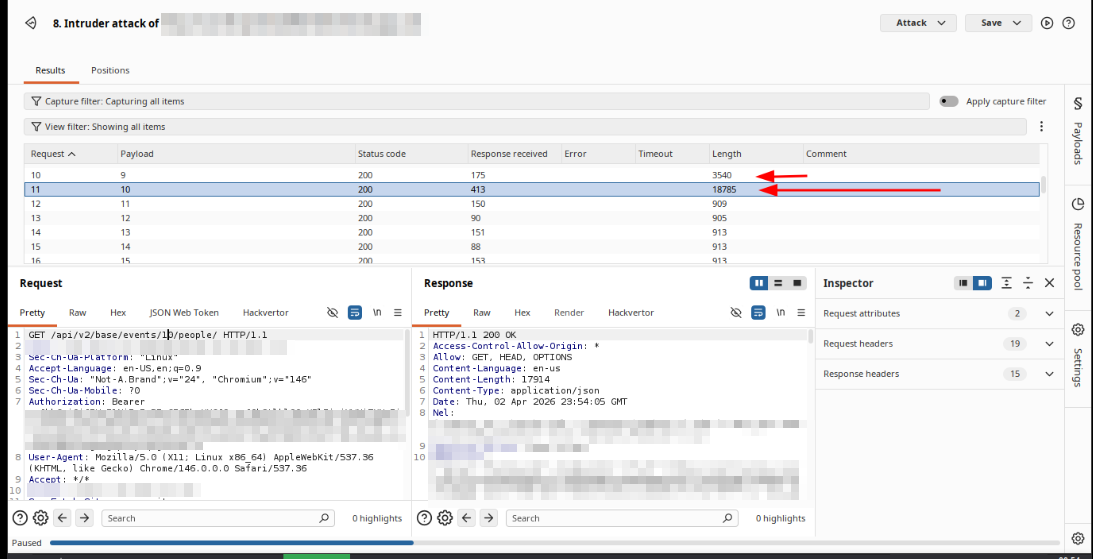This screenshot has height=559, width=1093.
Task: Open the Attack dropdown button
Action: tap(917, 23)
